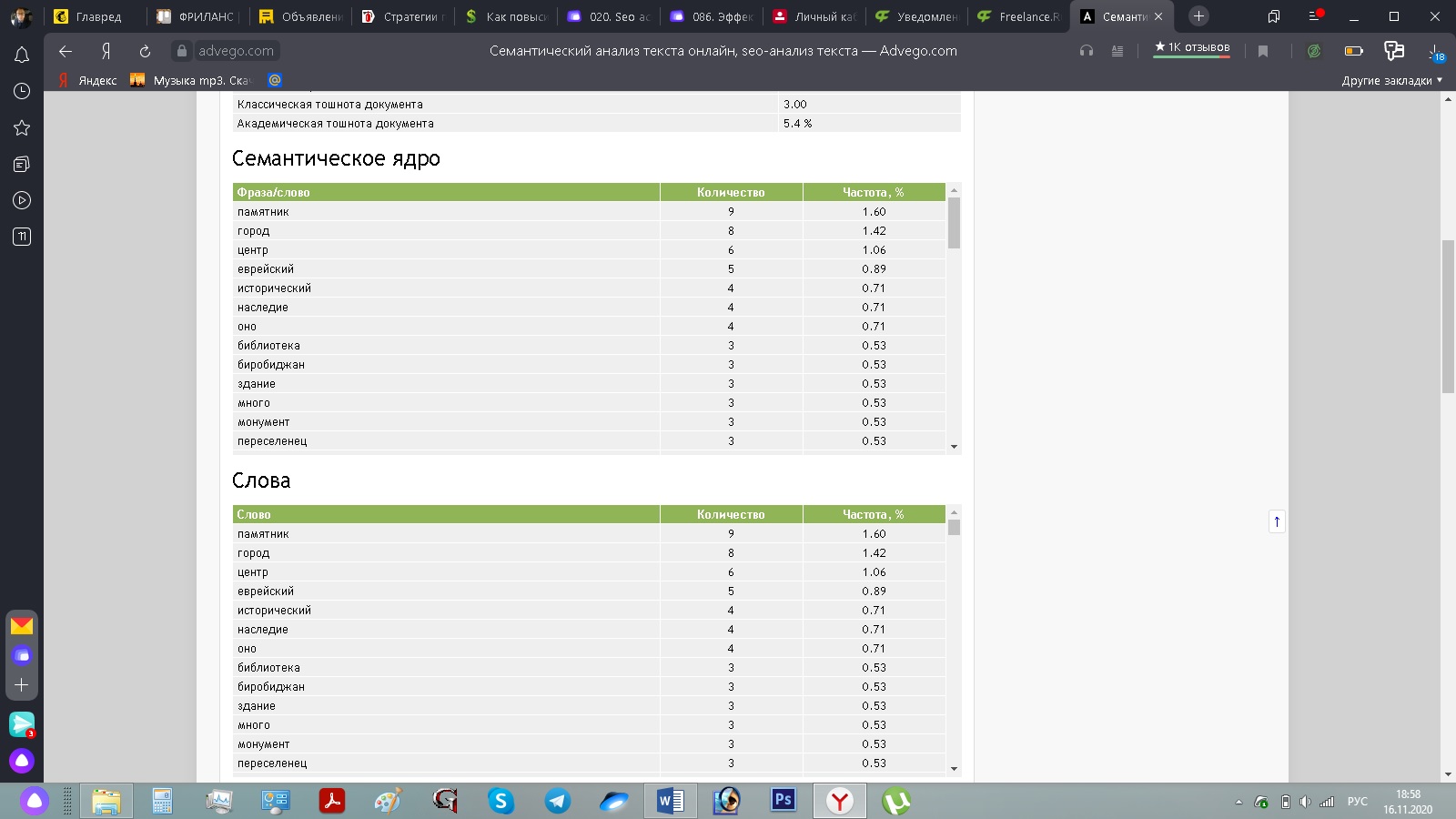Open browsing history clock in sidebar

pos(22,91)
